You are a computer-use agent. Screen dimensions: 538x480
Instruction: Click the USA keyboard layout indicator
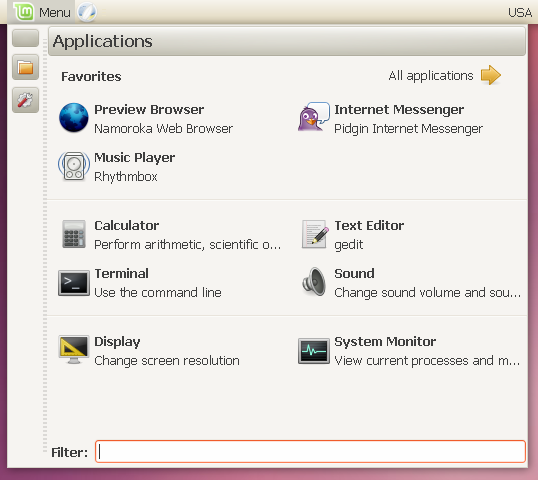(x=520, y=13)
